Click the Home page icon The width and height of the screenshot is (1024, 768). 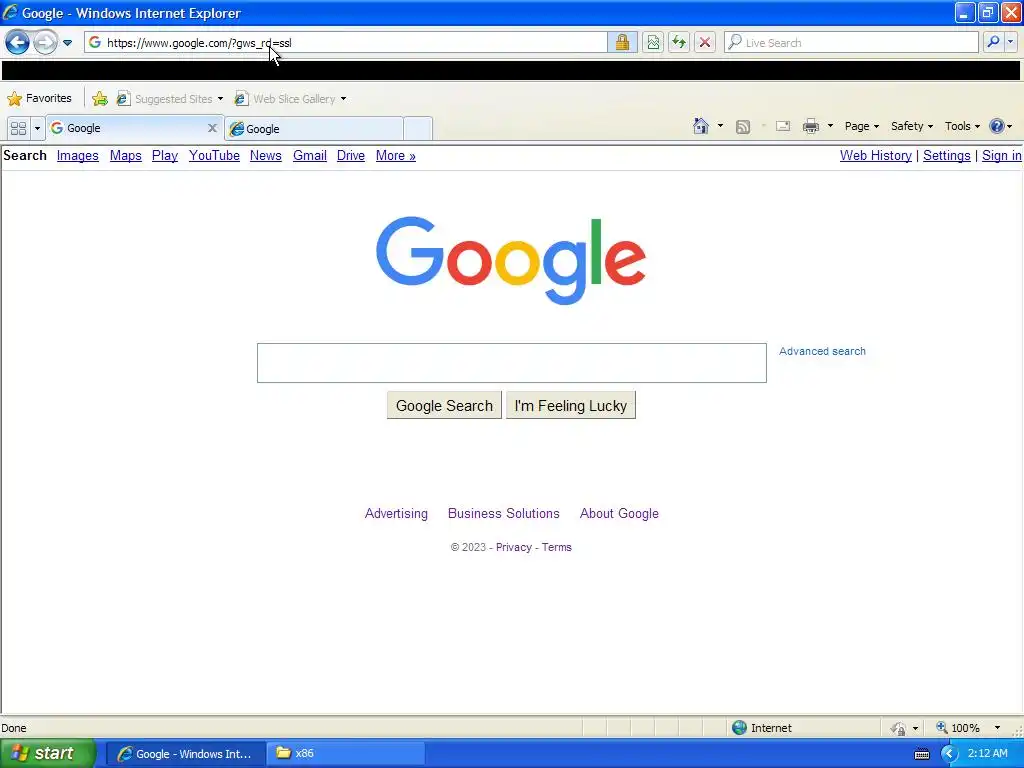(701, 126)
